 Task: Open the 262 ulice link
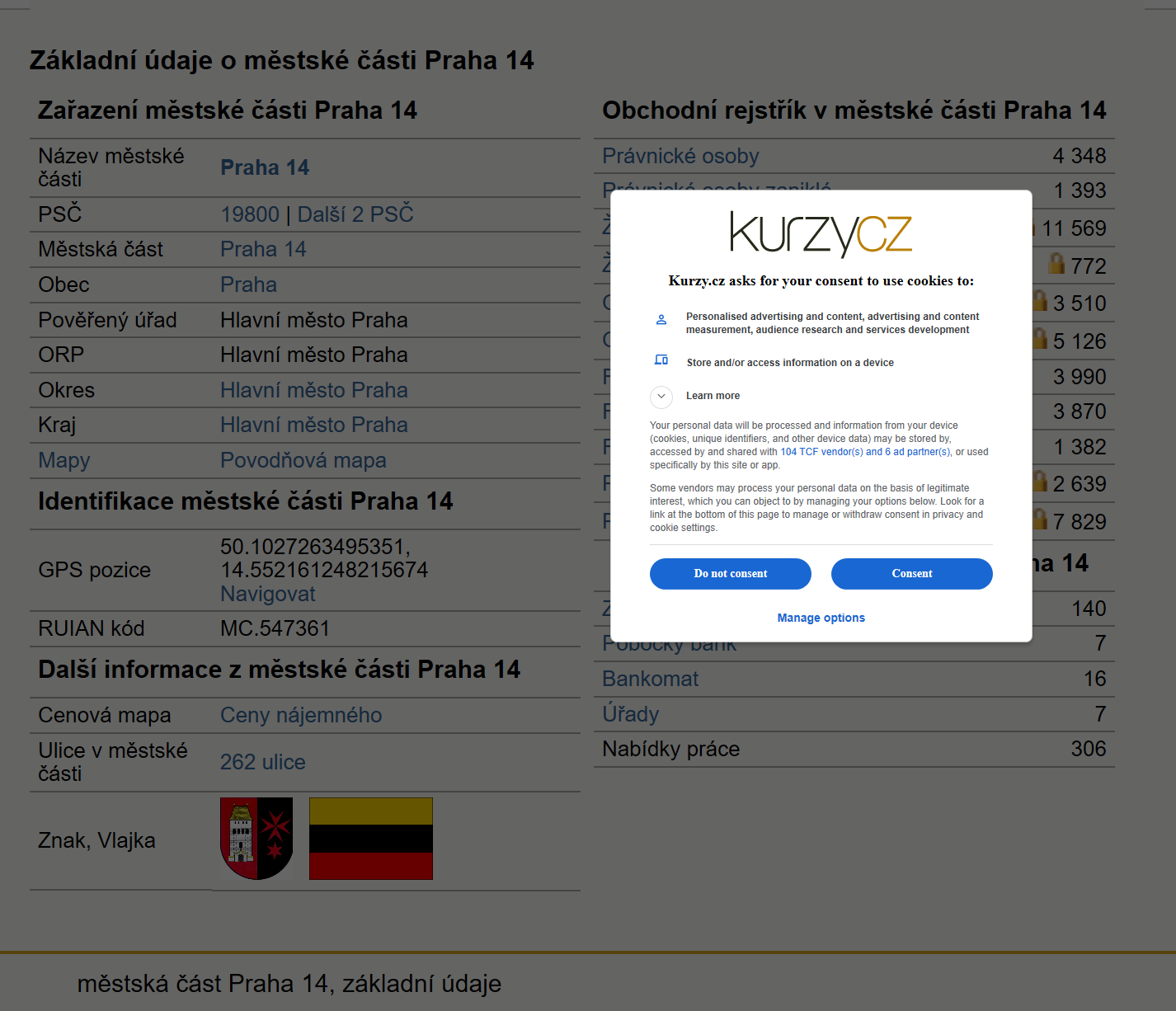[x=263, y=762]
